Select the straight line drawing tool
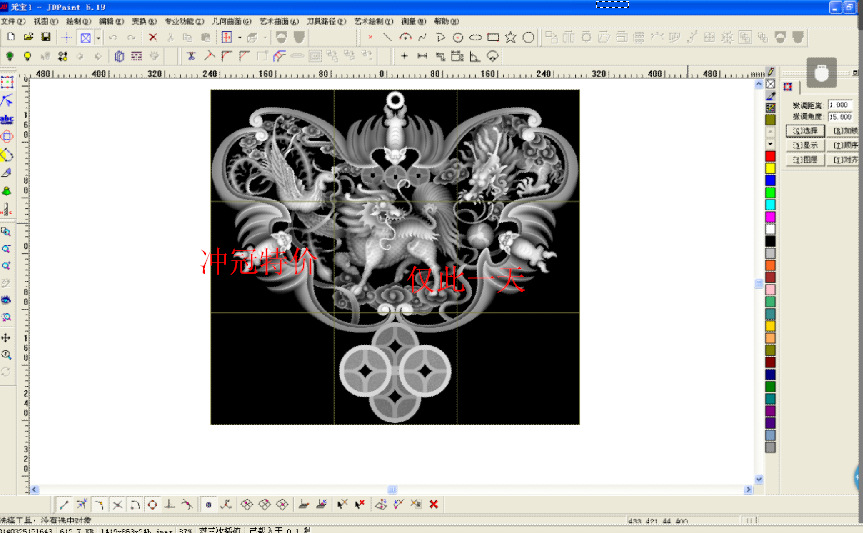This screenshot has height=533, width=863. tap(387, 37)
